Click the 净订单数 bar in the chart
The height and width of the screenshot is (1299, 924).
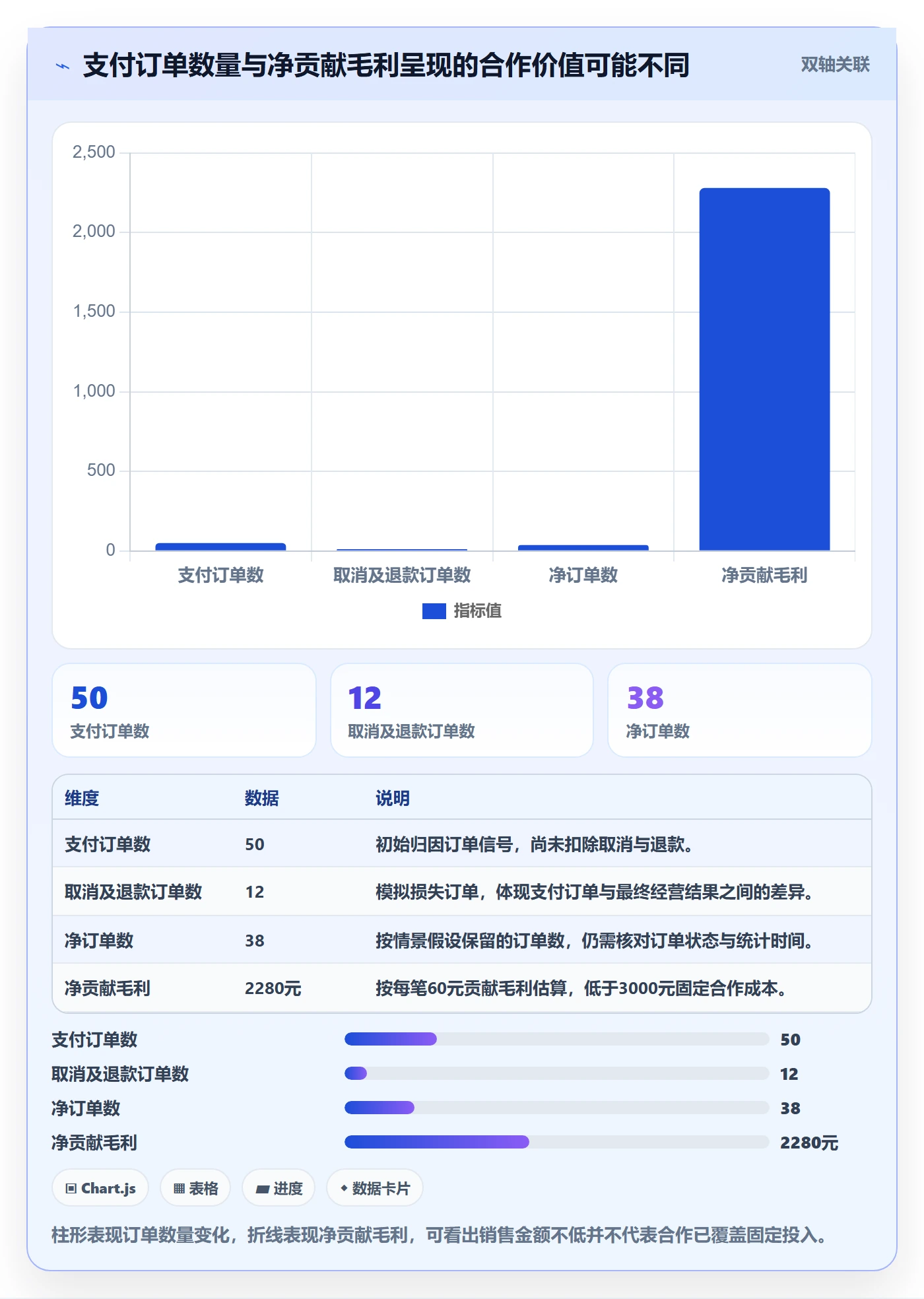pyautogui.click(x=583, y=548)
